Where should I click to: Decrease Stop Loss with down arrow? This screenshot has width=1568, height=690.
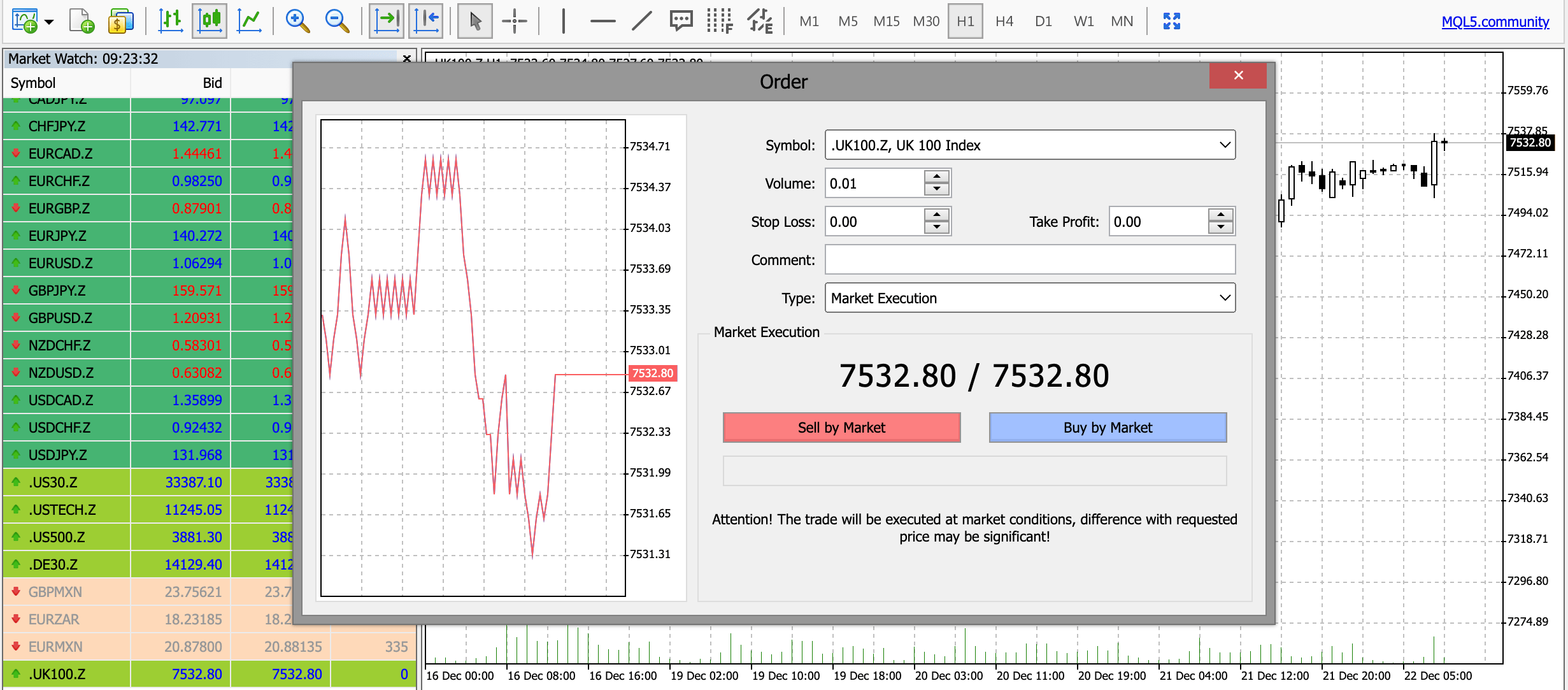(x=937, y=227)
